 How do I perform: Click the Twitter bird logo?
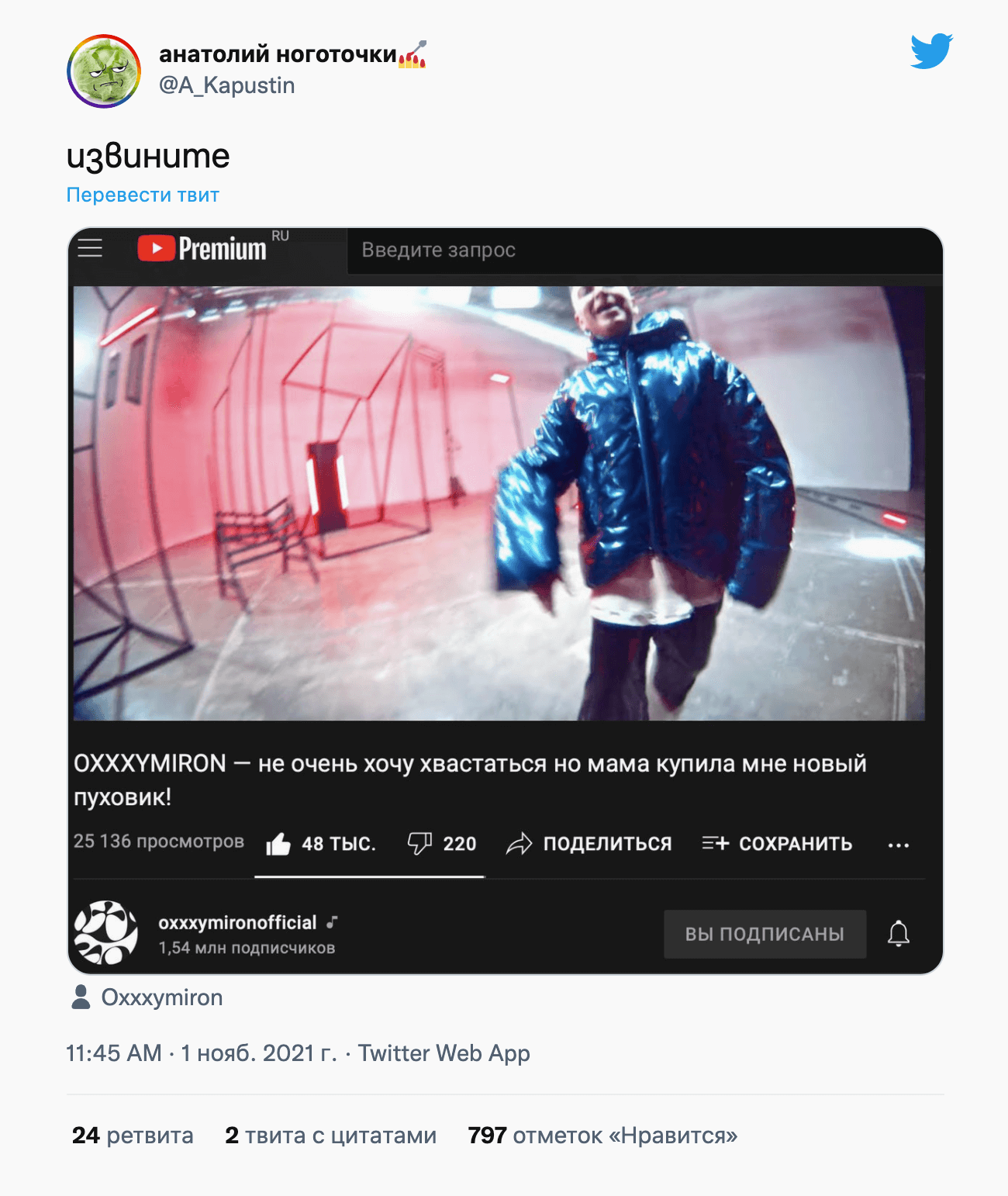[931, 51]
